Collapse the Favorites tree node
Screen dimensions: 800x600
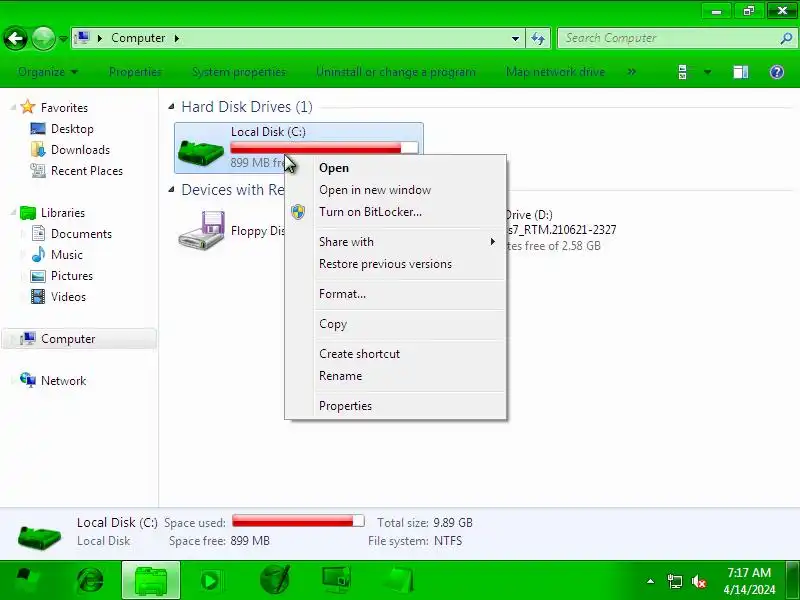point(13,107)
